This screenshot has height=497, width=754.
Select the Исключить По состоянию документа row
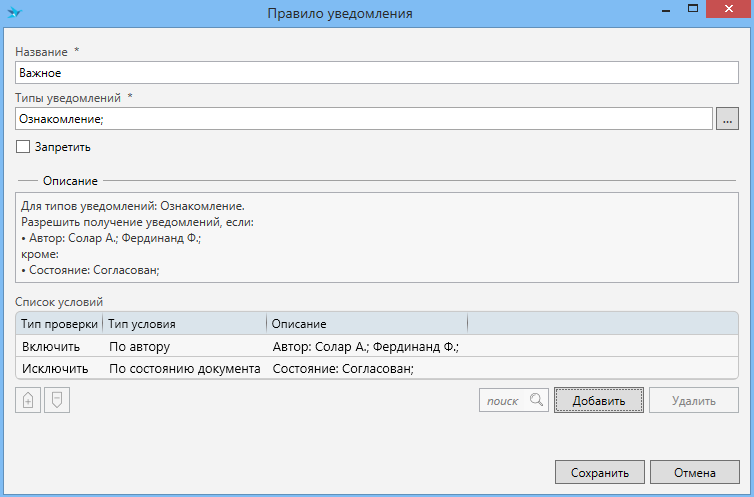pos(240,368)
